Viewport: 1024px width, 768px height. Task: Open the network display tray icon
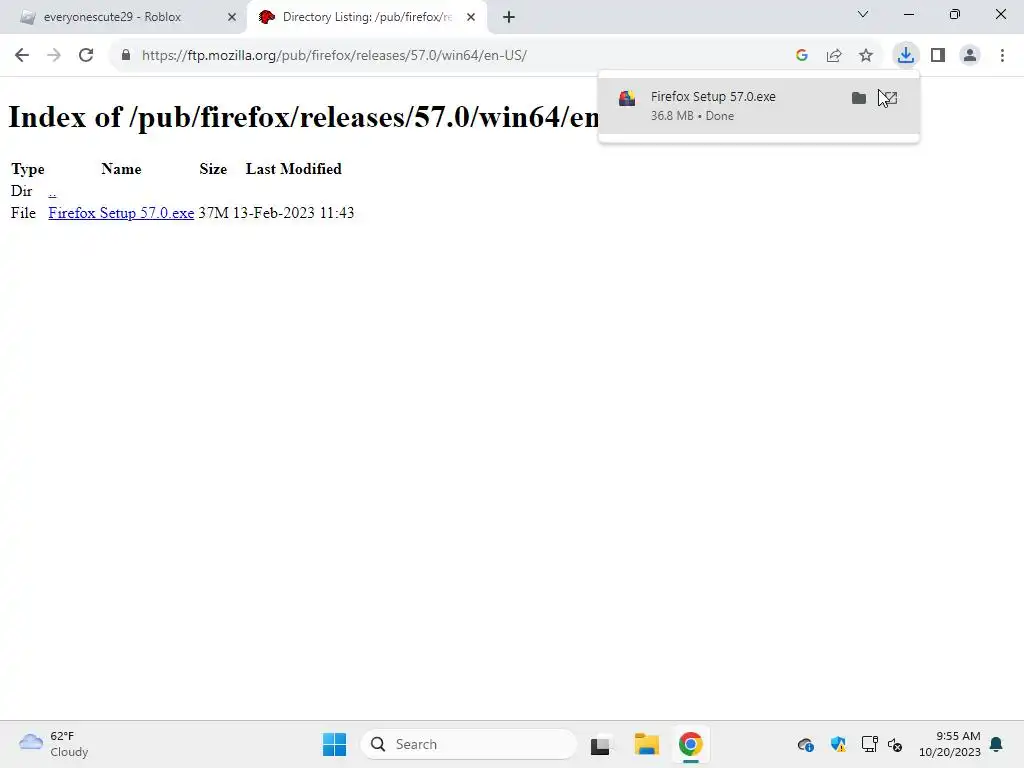869,744
